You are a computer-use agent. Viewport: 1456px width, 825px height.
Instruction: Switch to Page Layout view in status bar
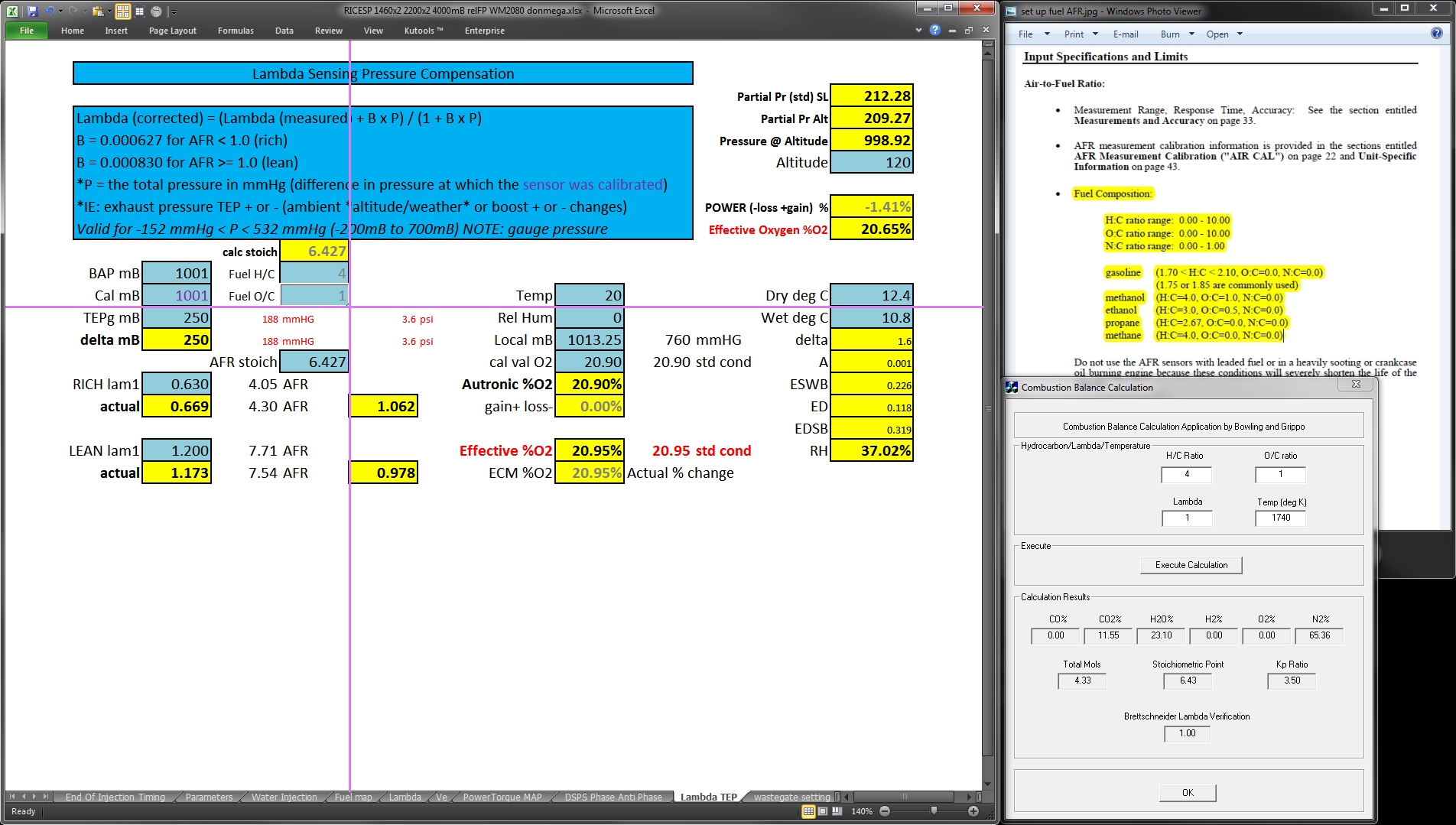pyautogui.click(x=822, y=811)
